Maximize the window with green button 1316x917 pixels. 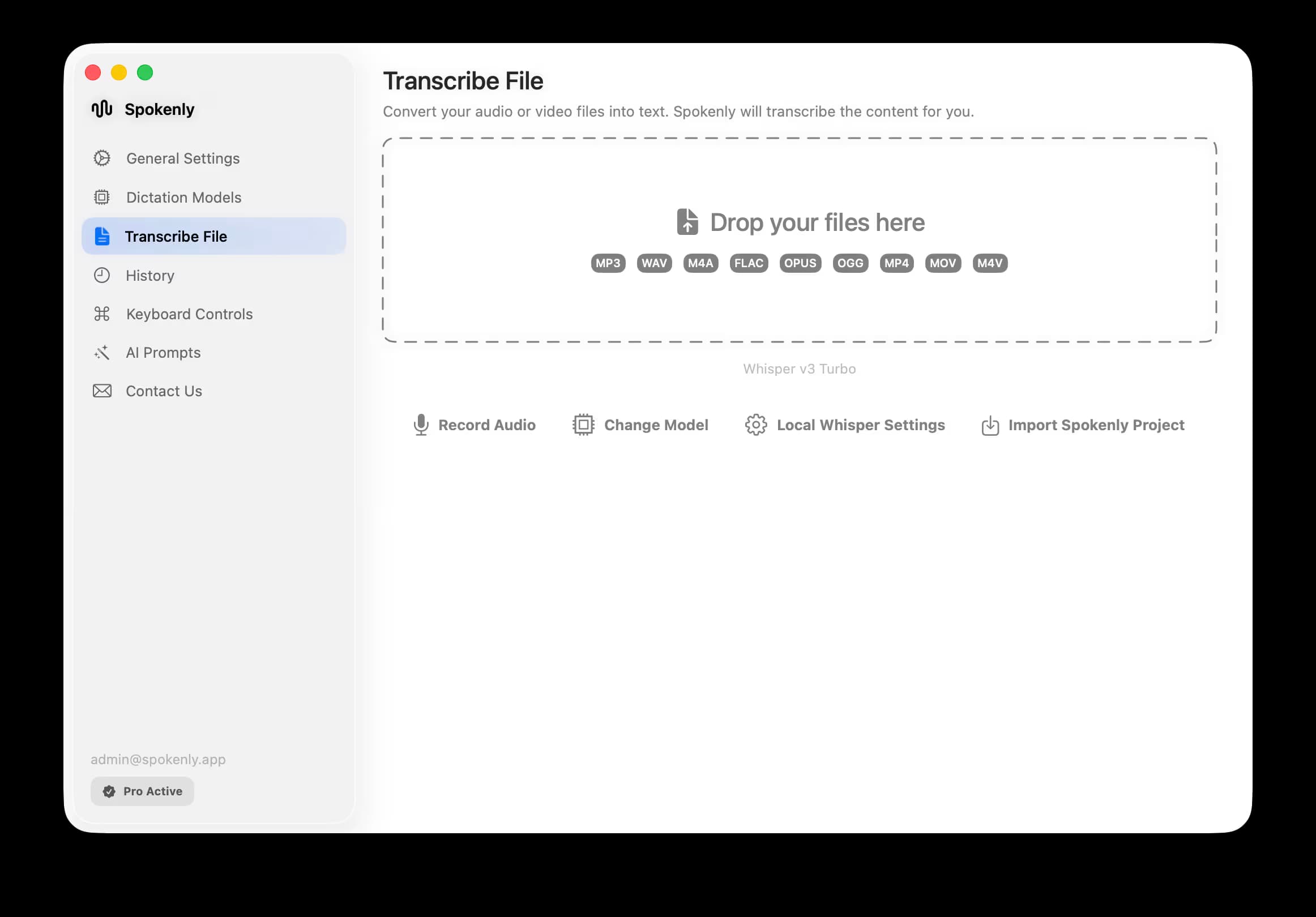coord(145,73)
